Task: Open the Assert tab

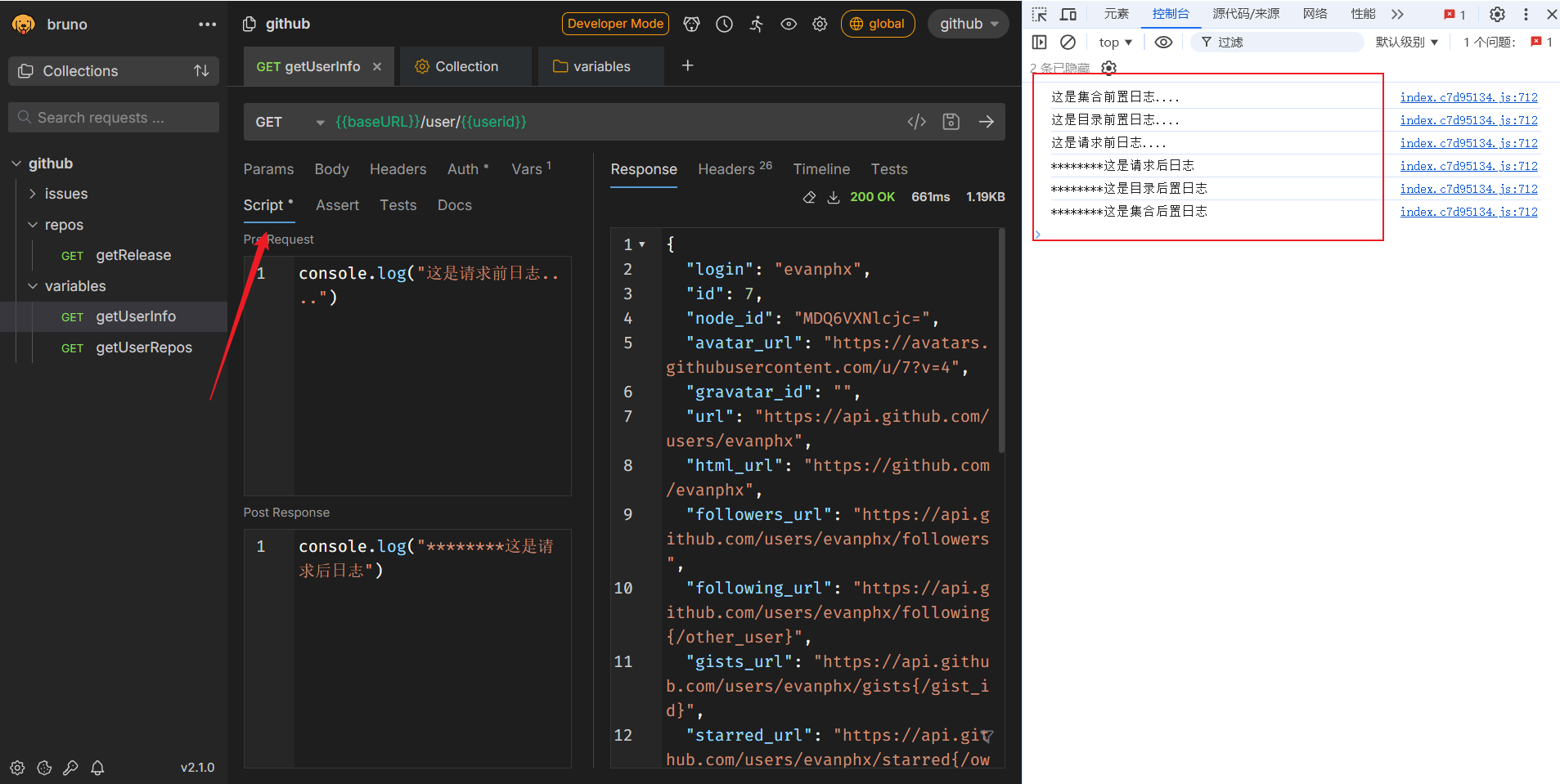Action: click(337, 205)
